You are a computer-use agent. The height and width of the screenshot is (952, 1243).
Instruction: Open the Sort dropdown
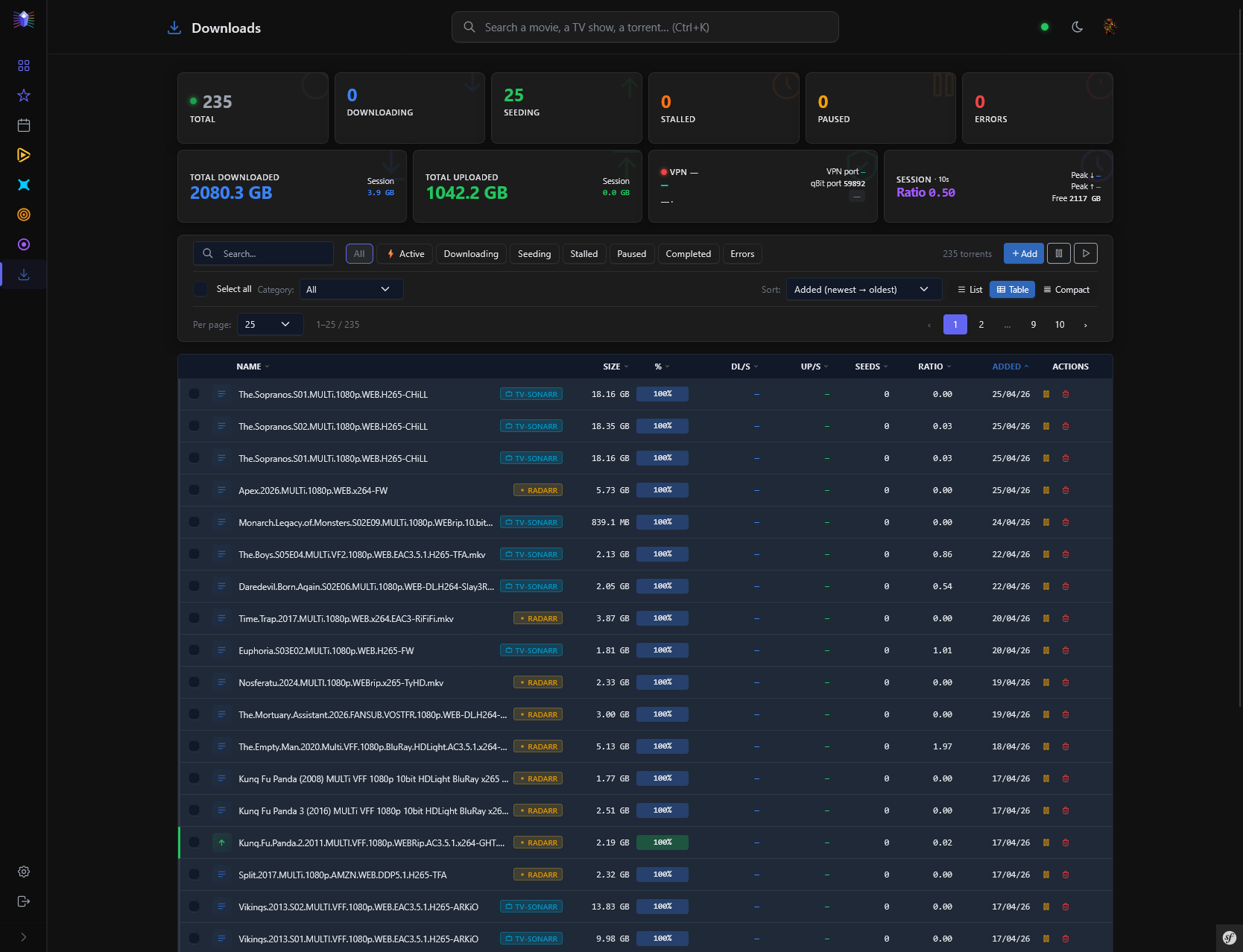coord(864,289)
